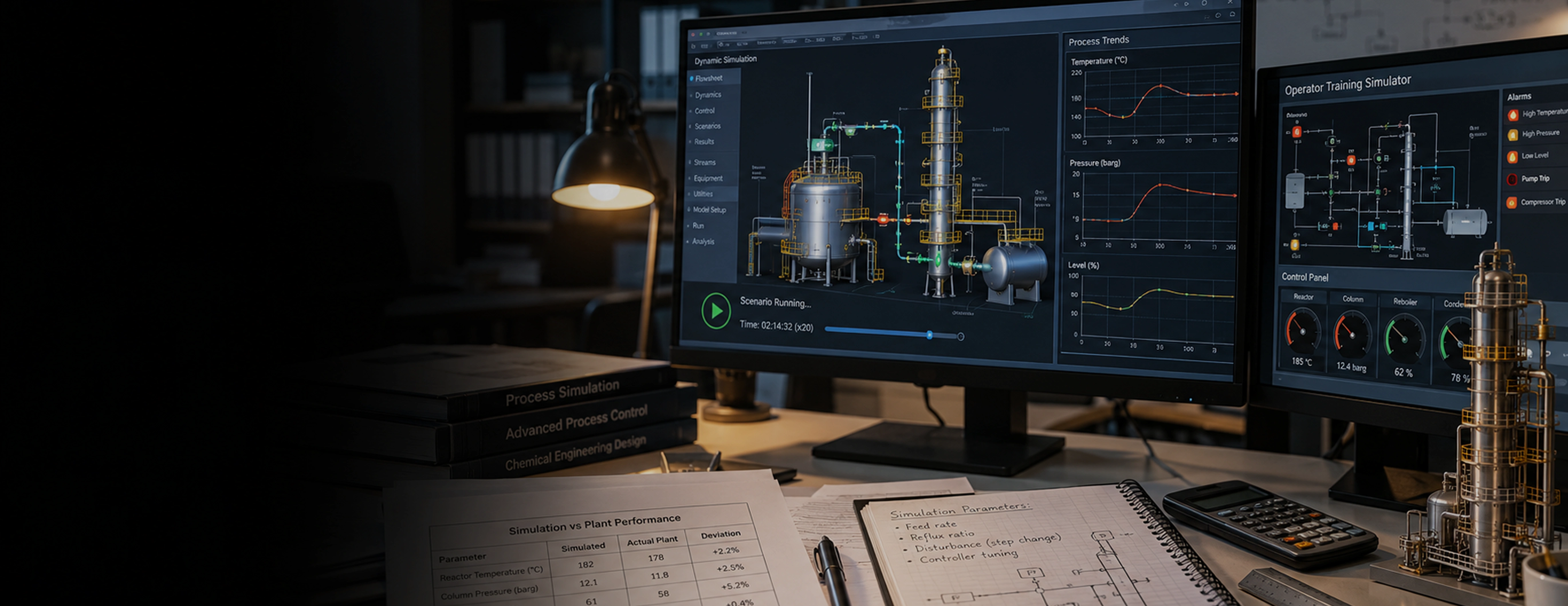Image resolution: width=1568 pixels, height=606 pixels.
Task: Click the 'Process Trends' panel heading
Action: [1099, 41]
